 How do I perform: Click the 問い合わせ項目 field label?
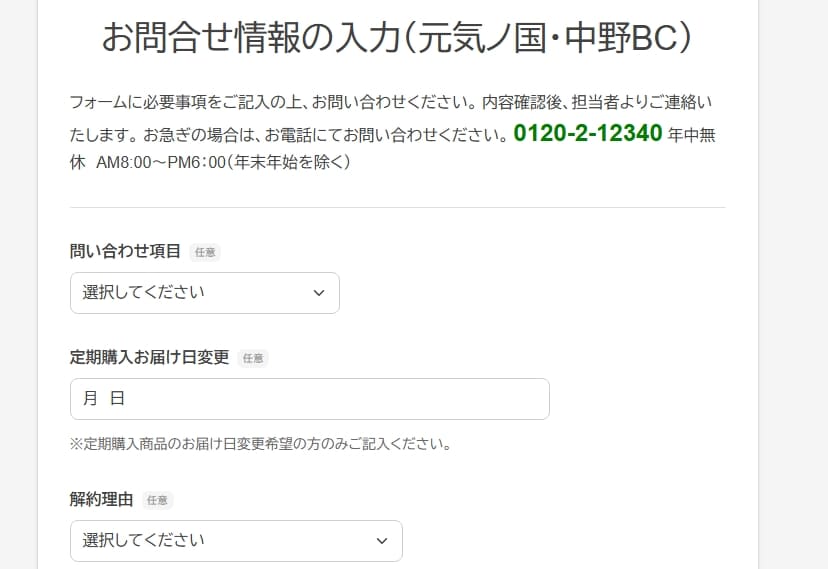pos(125,251)
